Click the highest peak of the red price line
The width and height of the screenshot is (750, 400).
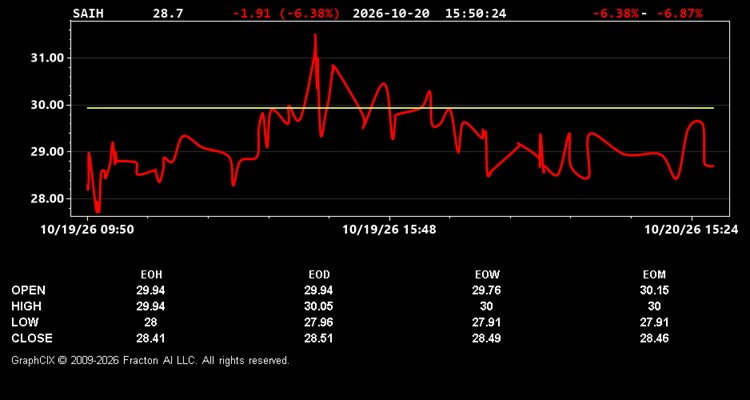[x=315, y=35]
